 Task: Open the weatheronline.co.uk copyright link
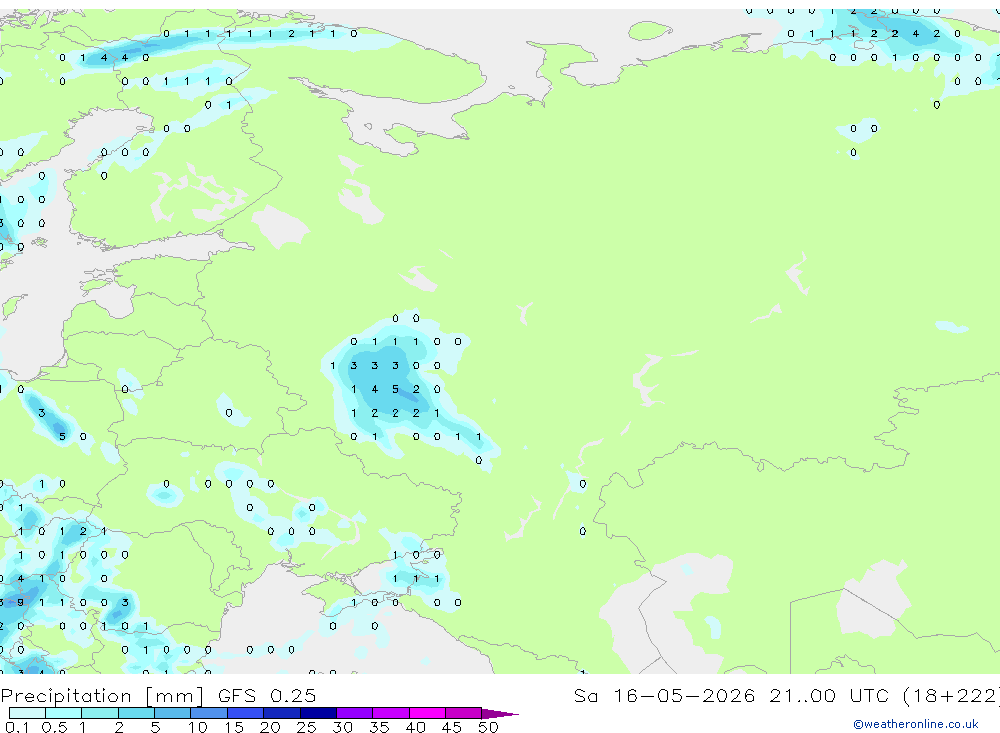pos(916,724)
